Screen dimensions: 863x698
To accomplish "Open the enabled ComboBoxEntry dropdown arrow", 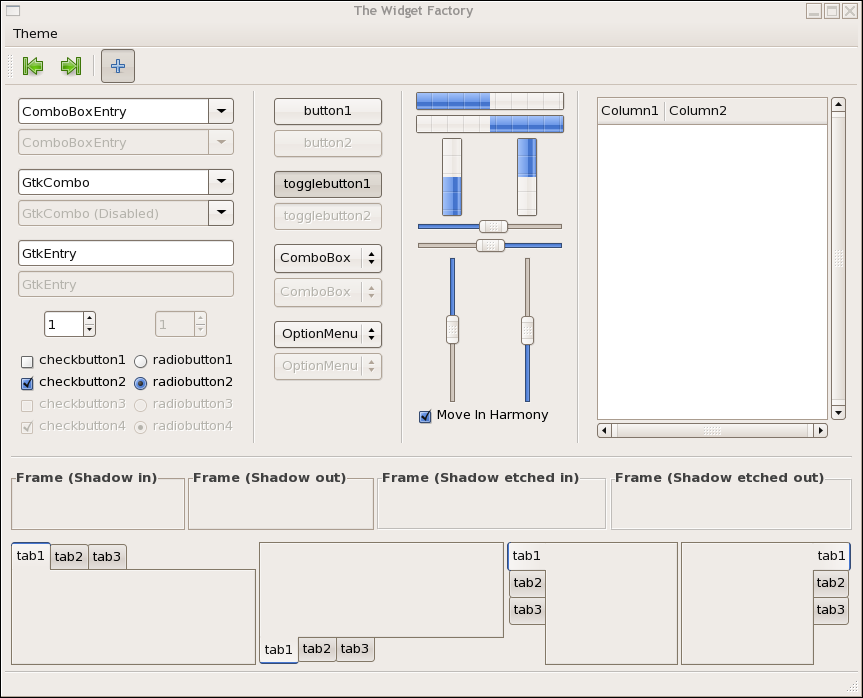I will (221, 111).
